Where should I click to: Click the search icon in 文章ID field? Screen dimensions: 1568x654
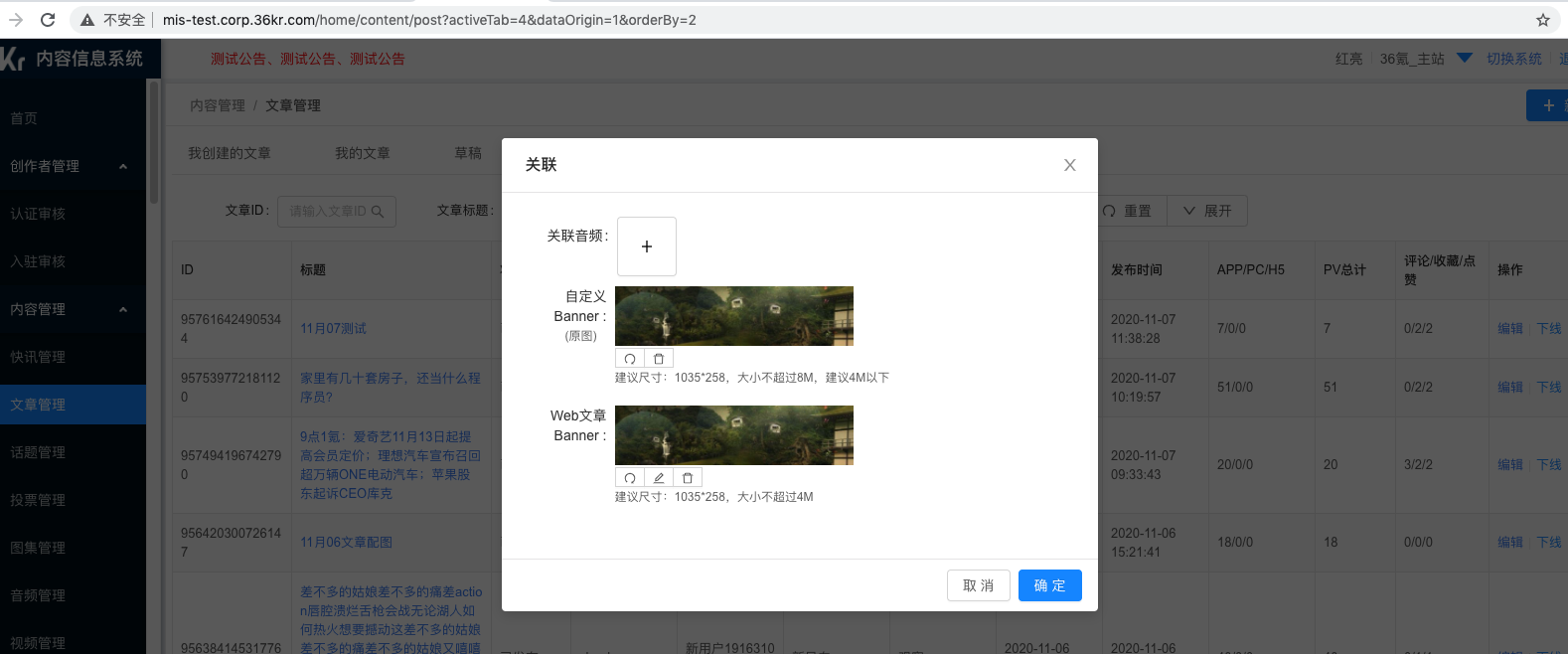(378, 212)
